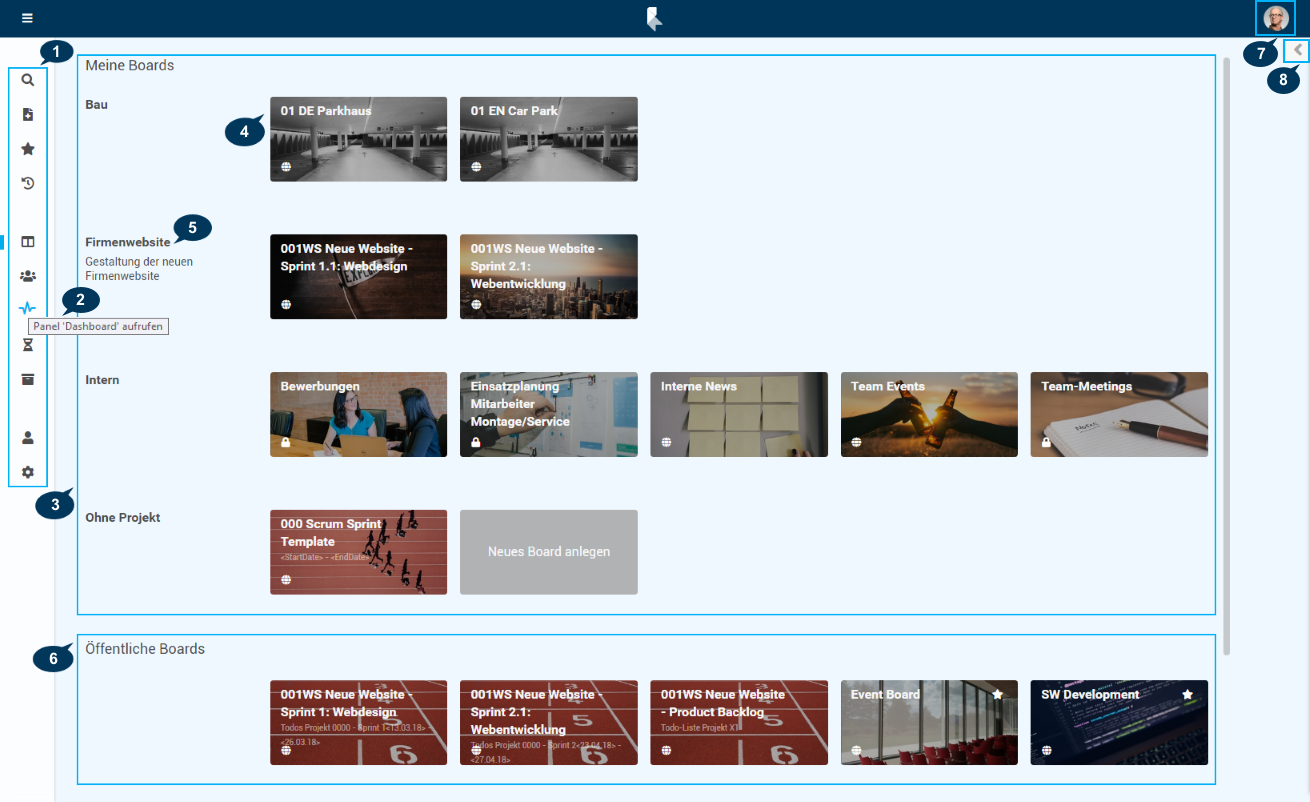Open the hamburger menu at top left

pyautogui.click(x=27, y=18)
